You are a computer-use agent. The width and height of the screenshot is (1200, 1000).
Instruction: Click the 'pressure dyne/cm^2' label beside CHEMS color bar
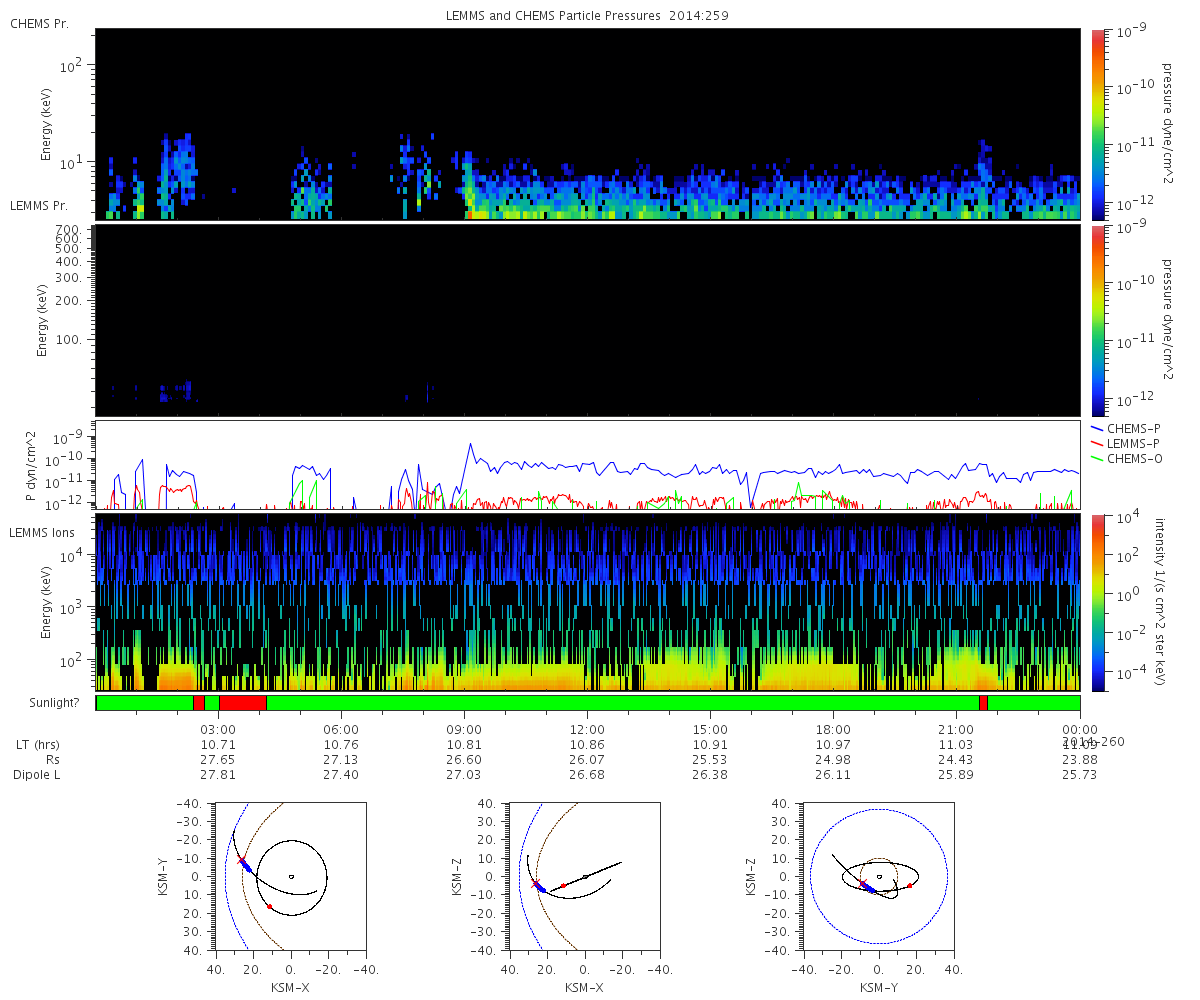pyautogui.click(x=1166, y=124)
